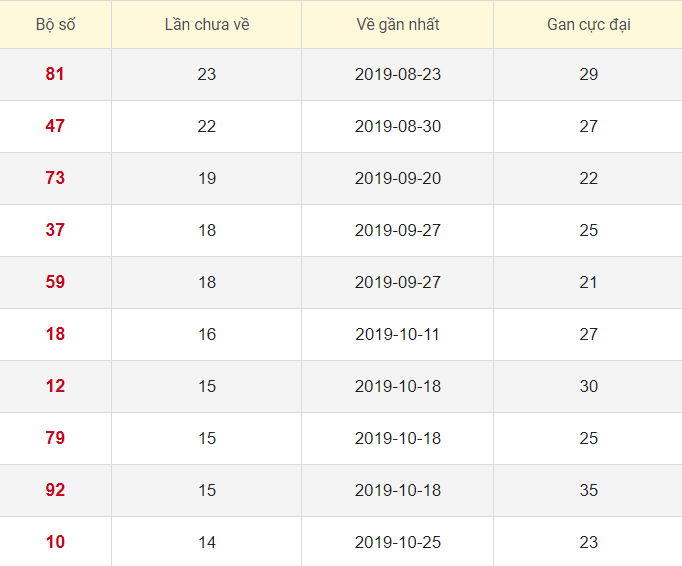
Task: Click the "Bộ số" column header
Action: tap(55, 25)
